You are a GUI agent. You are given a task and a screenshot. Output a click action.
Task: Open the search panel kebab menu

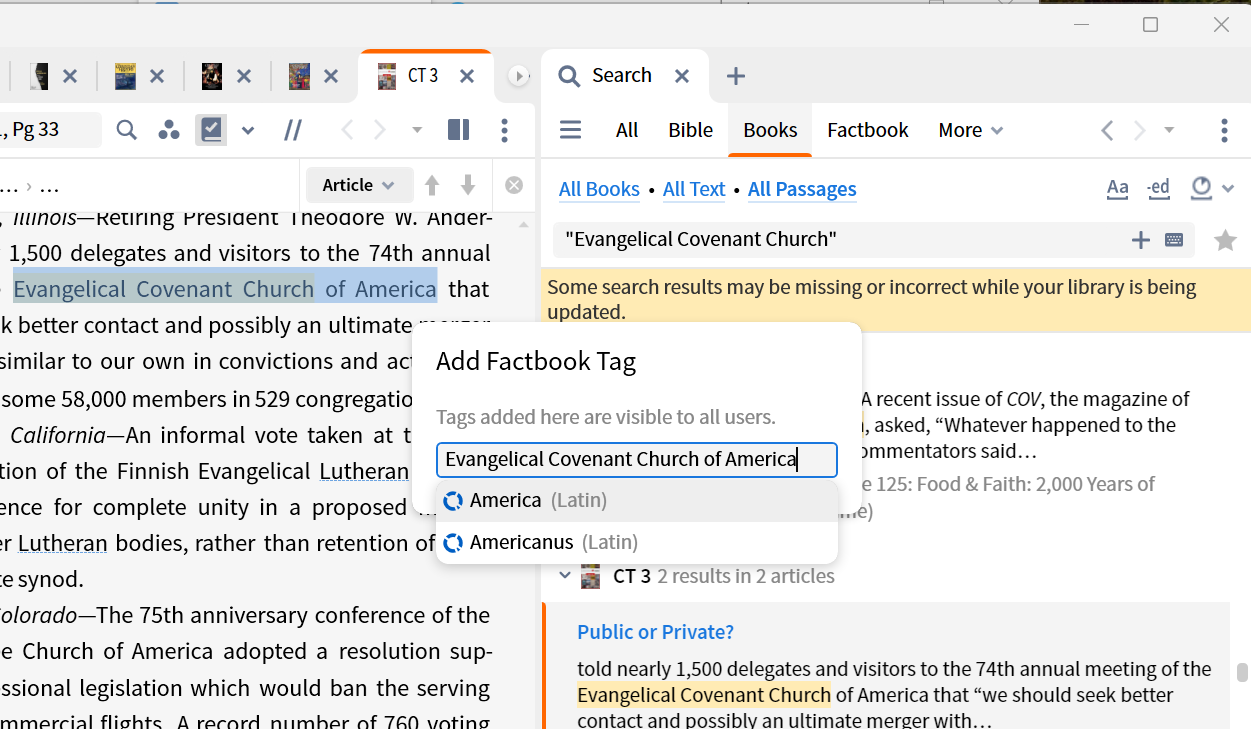(1224, 130)
